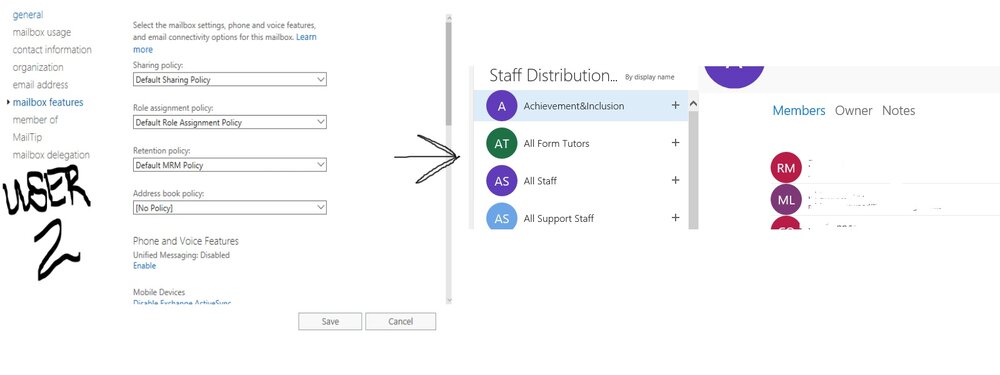The height and width of the screenshot is (375, 1000).
Task: Select the green AT avatar icon
Action: [502, 143]
